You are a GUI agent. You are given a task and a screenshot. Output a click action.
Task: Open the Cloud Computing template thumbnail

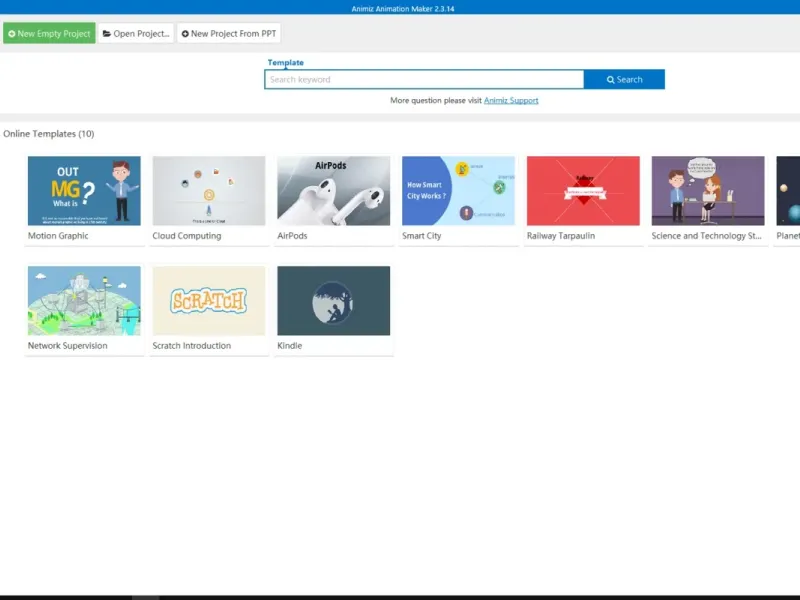pyautogui.click(x=209, y=191)
